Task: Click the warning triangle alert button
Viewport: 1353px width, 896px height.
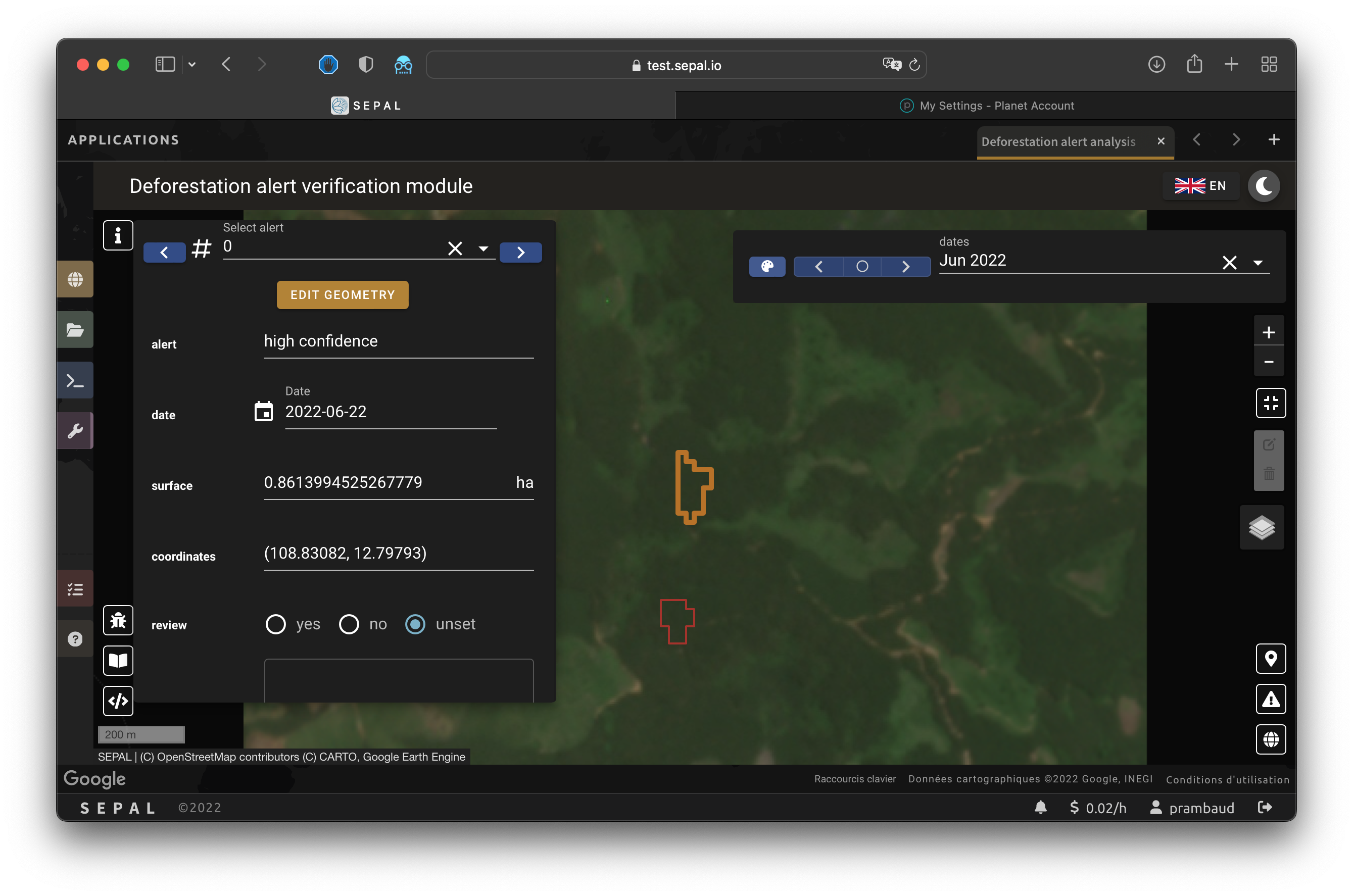Action: 1270,699
